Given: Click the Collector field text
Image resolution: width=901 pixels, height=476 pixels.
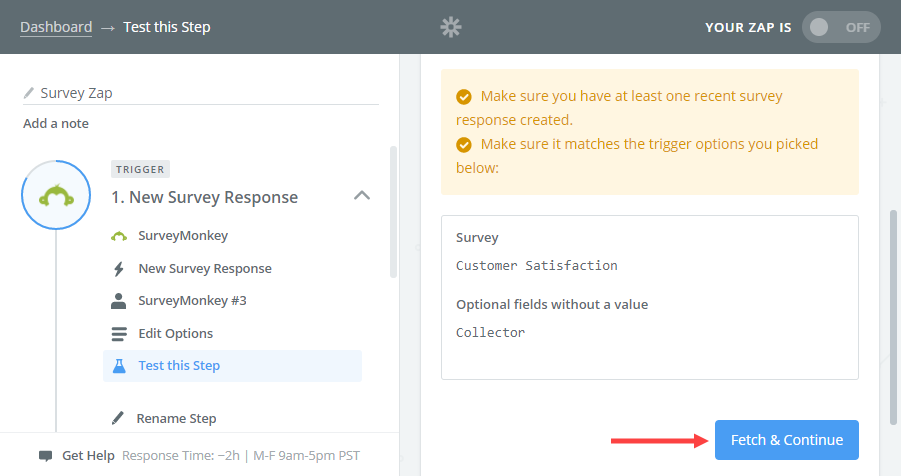Looking at the screenshot, I should pyautogui.click(x=490, y=333).
